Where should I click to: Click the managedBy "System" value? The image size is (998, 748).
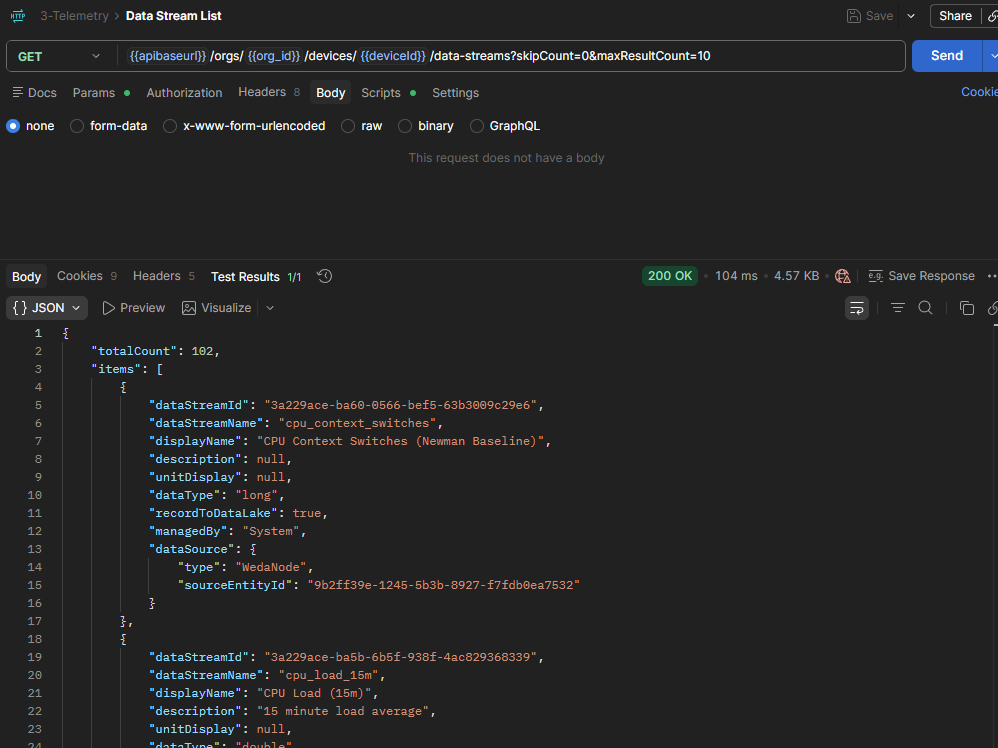pos(271,531)
